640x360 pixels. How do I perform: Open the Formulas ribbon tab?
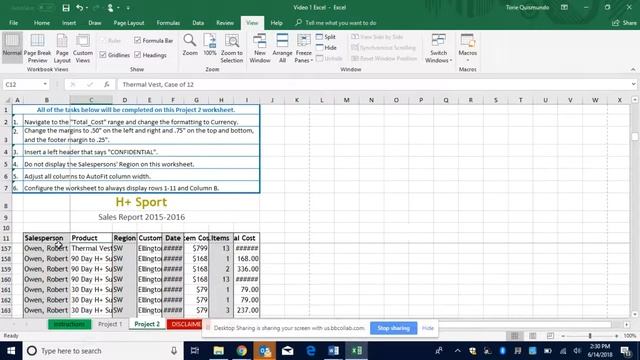[x=168, y=23]
